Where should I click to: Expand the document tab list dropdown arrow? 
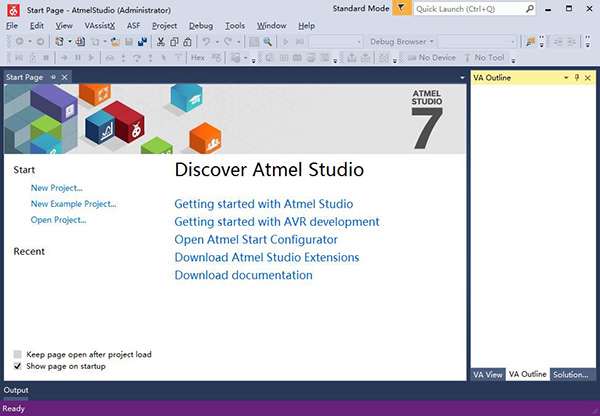(x=462, y=77)
